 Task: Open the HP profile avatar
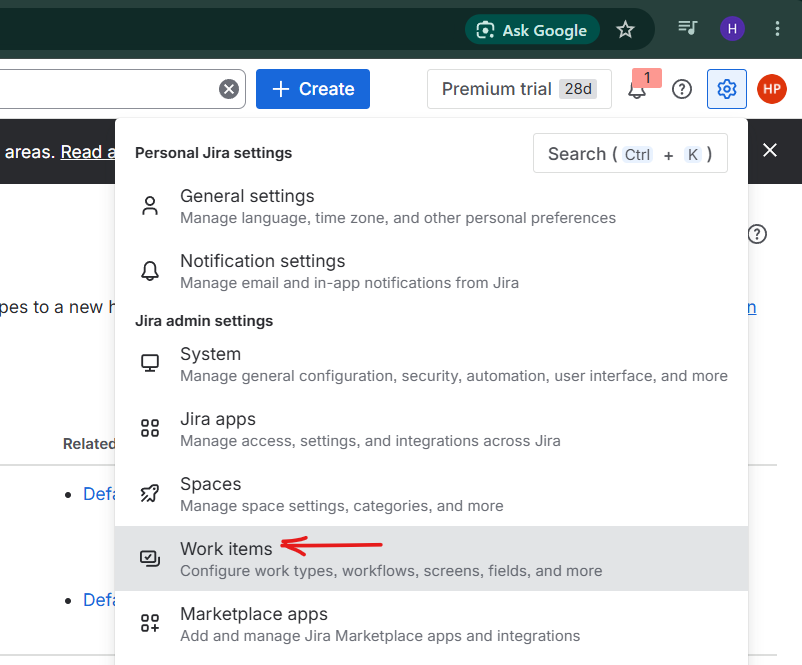click(x=772, y=89)
